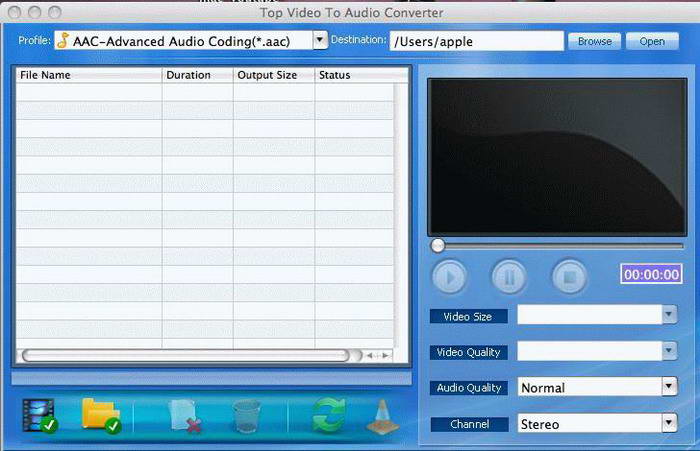The height and width of the screenshot is (451, 700).
Task: Click the 00:00:00 time display
Action: pyautogui.click(x=651, y=274)
